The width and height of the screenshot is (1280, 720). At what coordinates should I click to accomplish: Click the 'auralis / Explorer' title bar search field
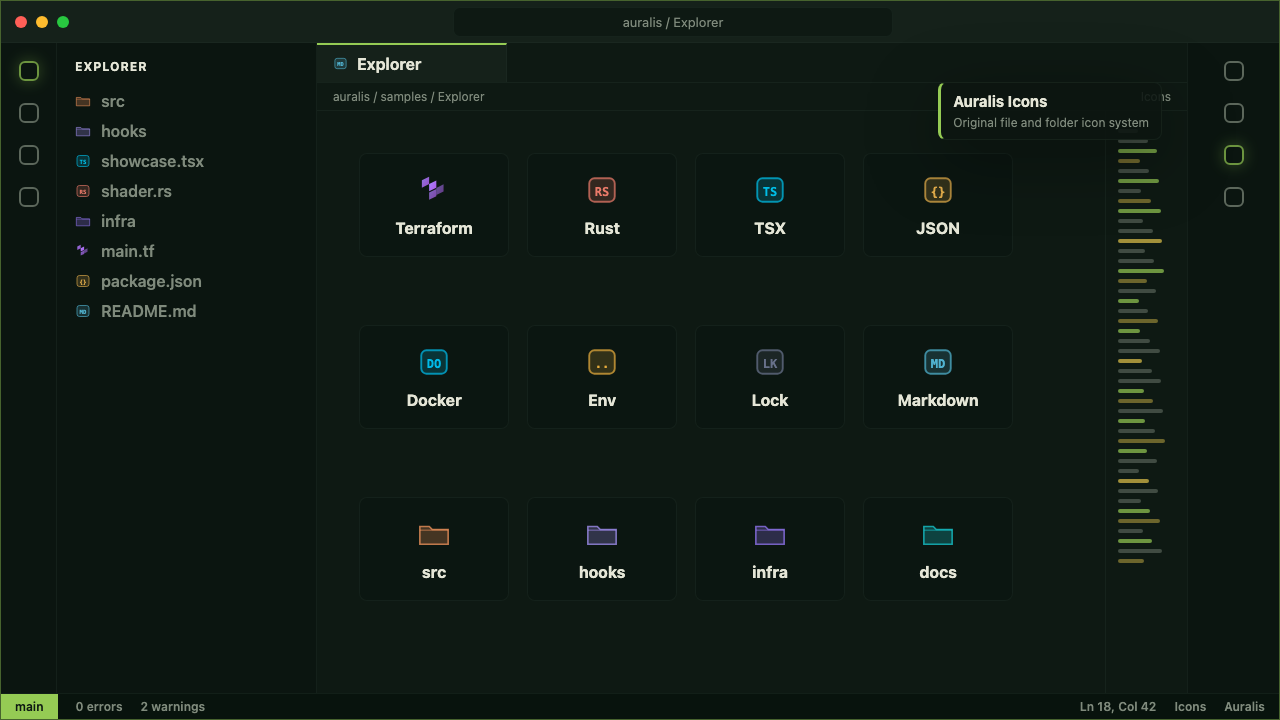coord(673,22)
